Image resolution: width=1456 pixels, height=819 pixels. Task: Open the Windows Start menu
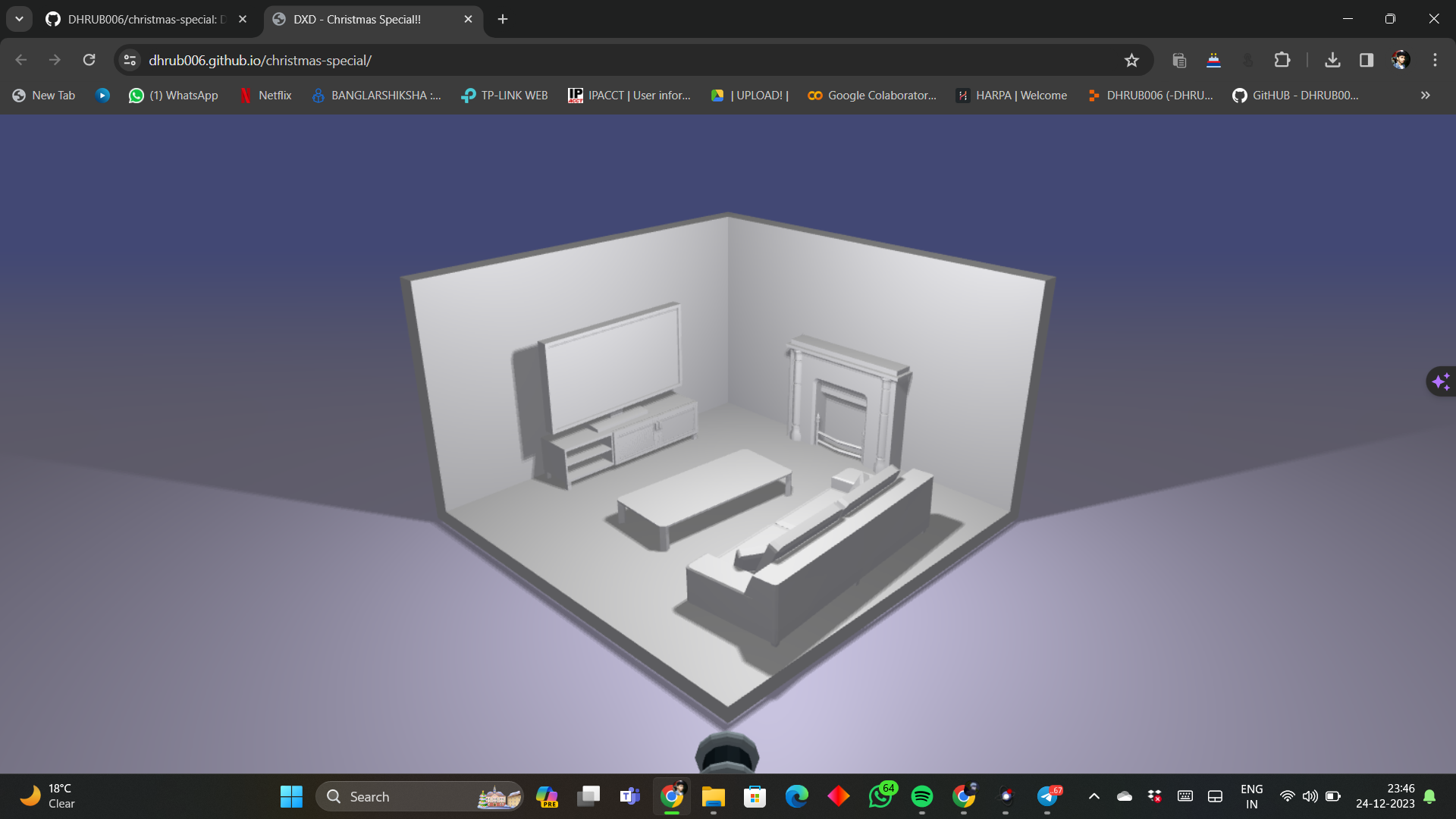pyautogui.click(x=291, y=796)
